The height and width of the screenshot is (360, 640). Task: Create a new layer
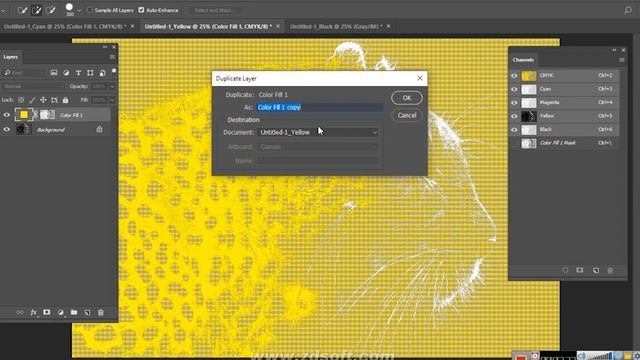87,312
